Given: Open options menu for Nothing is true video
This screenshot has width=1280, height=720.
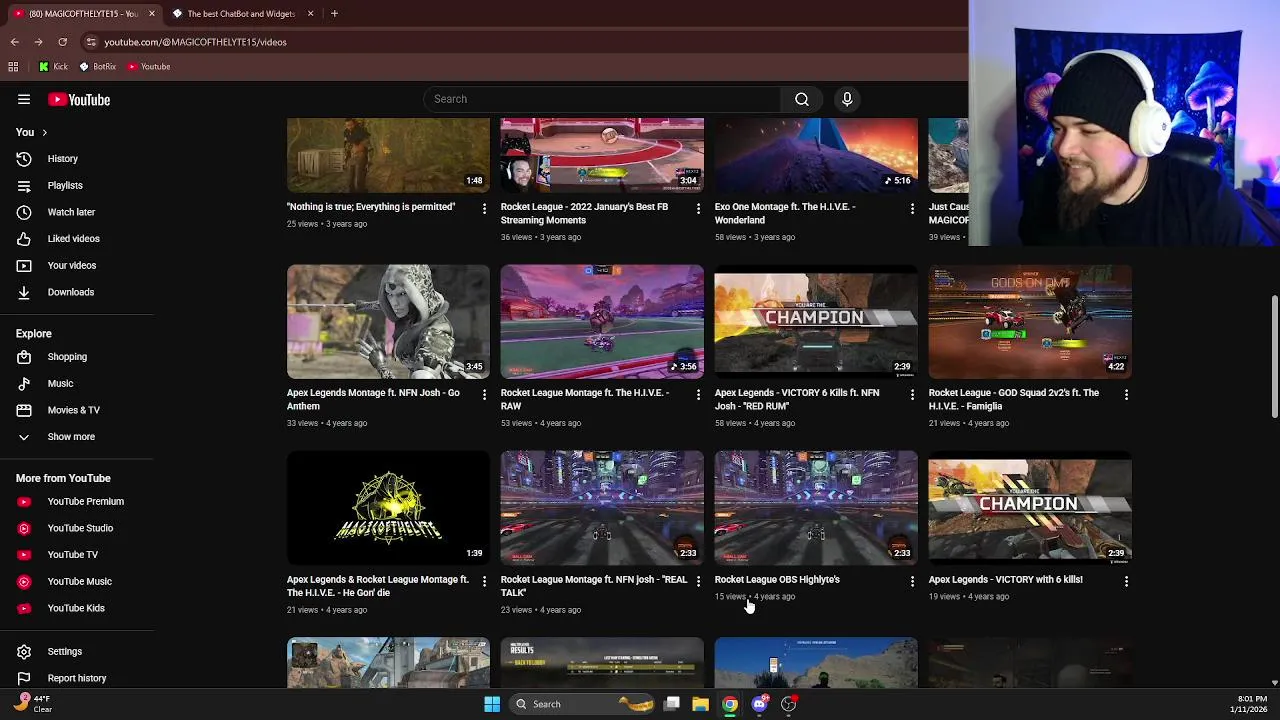Looking at the screenshot, I should click(484, 209).
